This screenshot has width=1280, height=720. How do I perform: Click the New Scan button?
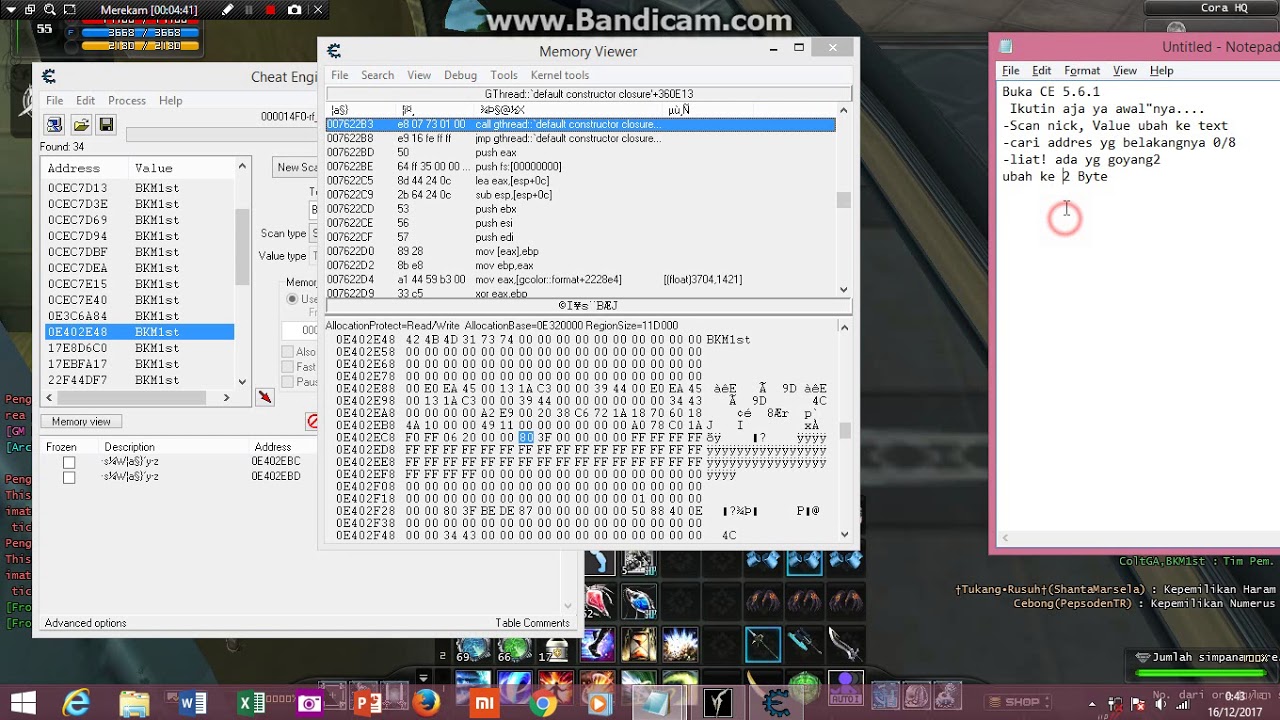(x=296, y=167)
